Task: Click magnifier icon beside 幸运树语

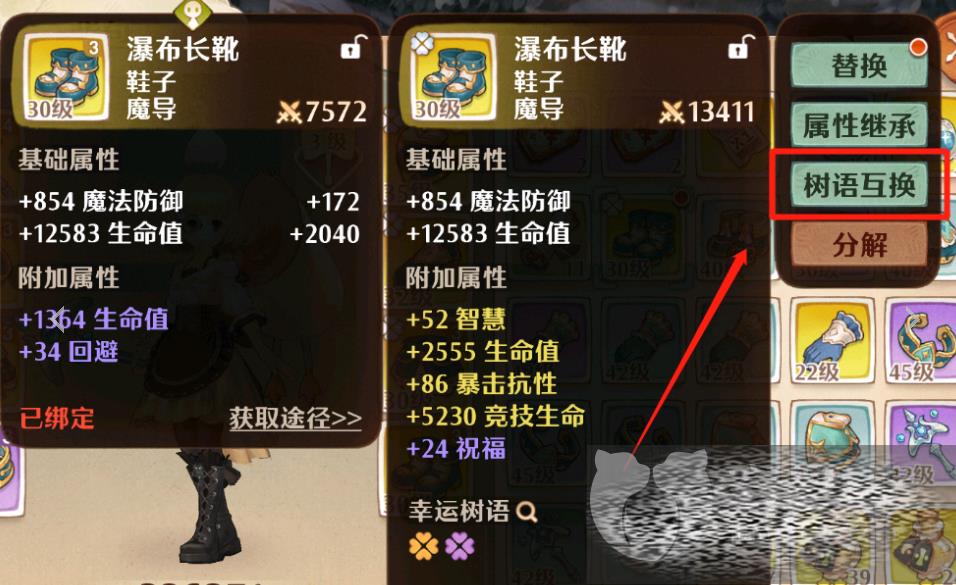Action: coord(527,511)
